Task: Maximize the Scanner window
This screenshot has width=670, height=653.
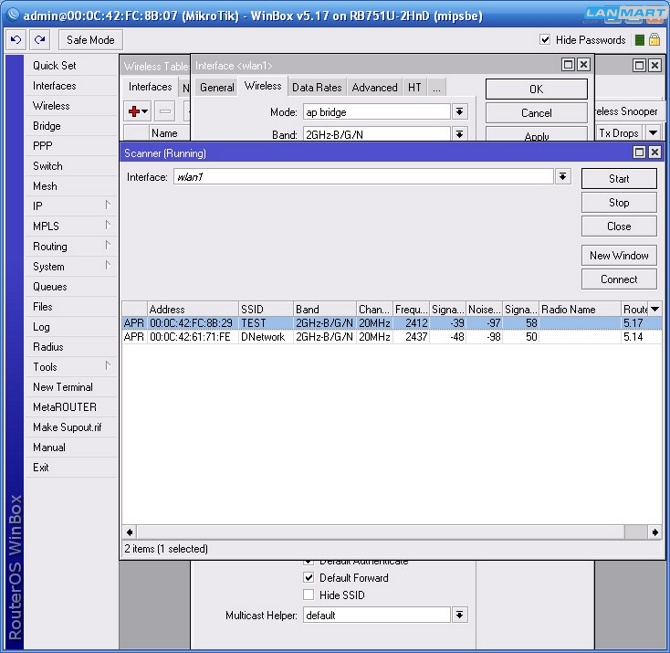Action: pyautogui.click(x=639, y=153)
